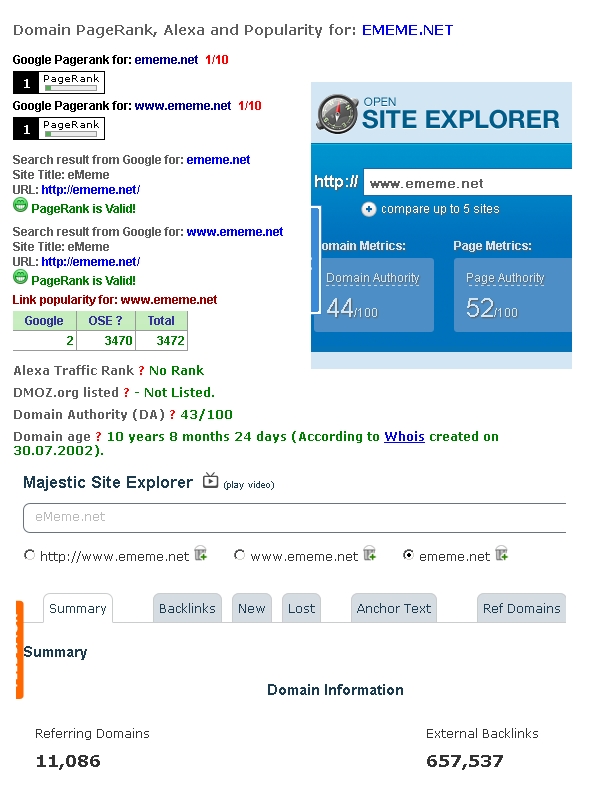Click the Google column header in popularity table
The image size is (600, 800).
click(44, 321)
